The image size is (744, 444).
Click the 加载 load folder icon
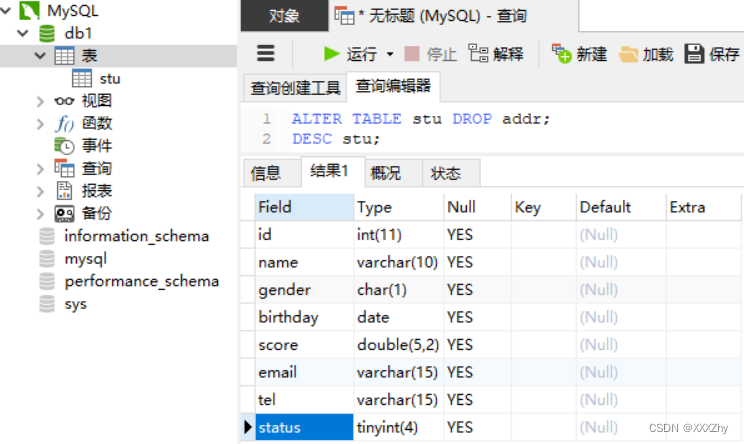[x=629, y=54]
